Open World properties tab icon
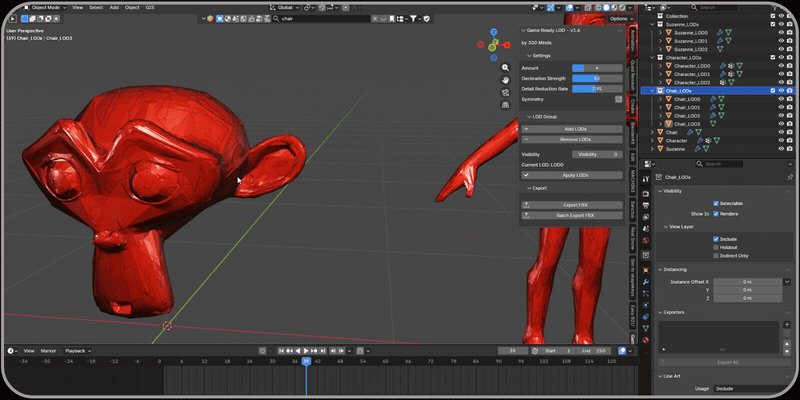Screen dimensions: 800x400 (x=646, y=240)
